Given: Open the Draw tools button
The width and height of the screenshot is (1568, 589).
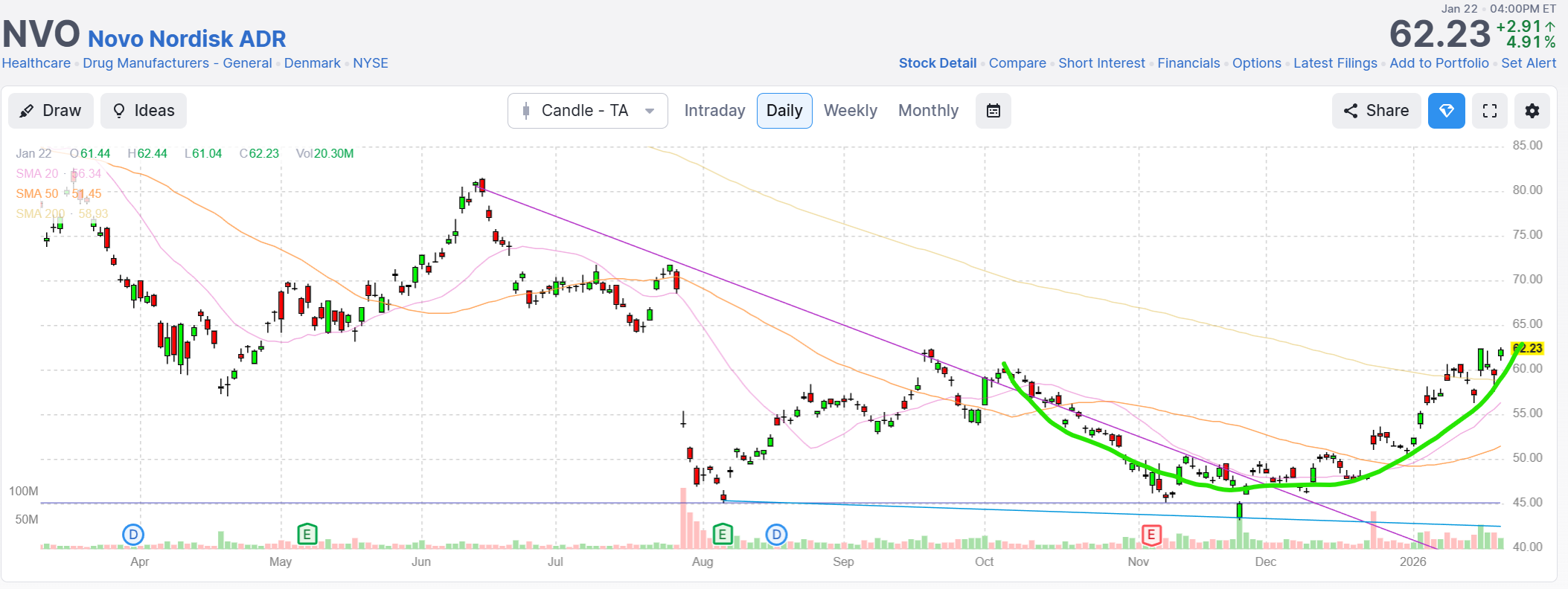Looking at the screenshot, I should [51, 111].
